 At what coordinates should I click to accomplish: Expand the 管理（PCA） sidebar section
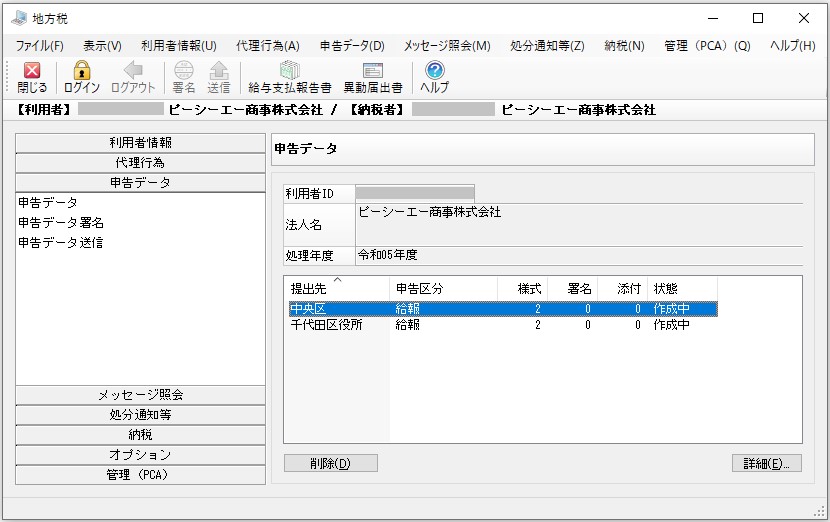pyautogui.click(x=140, y=475)
